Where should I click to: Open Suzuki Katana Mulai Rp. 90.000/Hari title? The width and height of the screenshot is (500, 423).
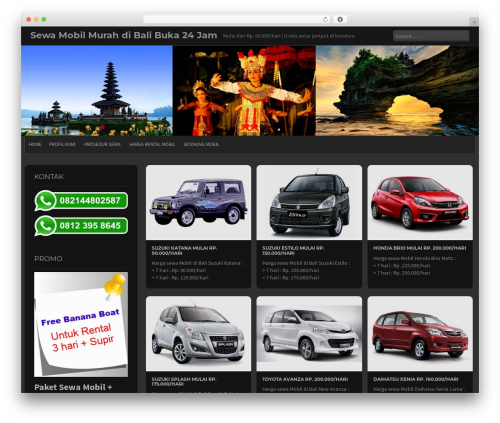tap(184, 250)
